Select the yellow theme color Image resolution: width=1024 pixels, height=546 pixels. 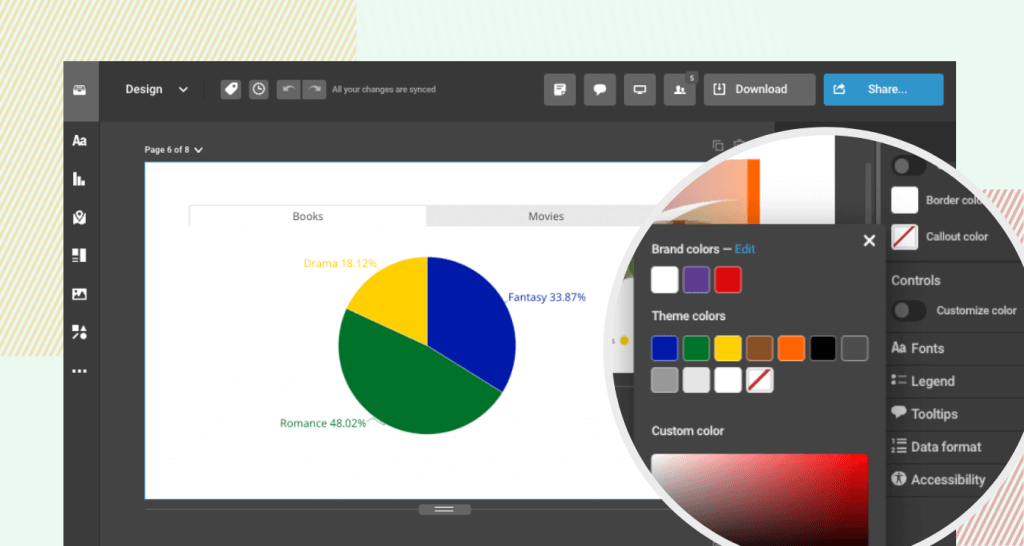[x=728, y=349]
